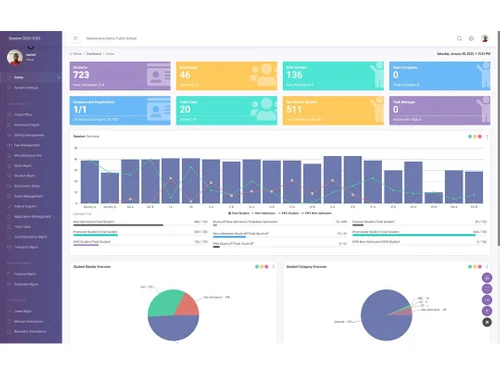Click the teal dot in Session Overview header
The image size is (500, 375).
point(470,136)
